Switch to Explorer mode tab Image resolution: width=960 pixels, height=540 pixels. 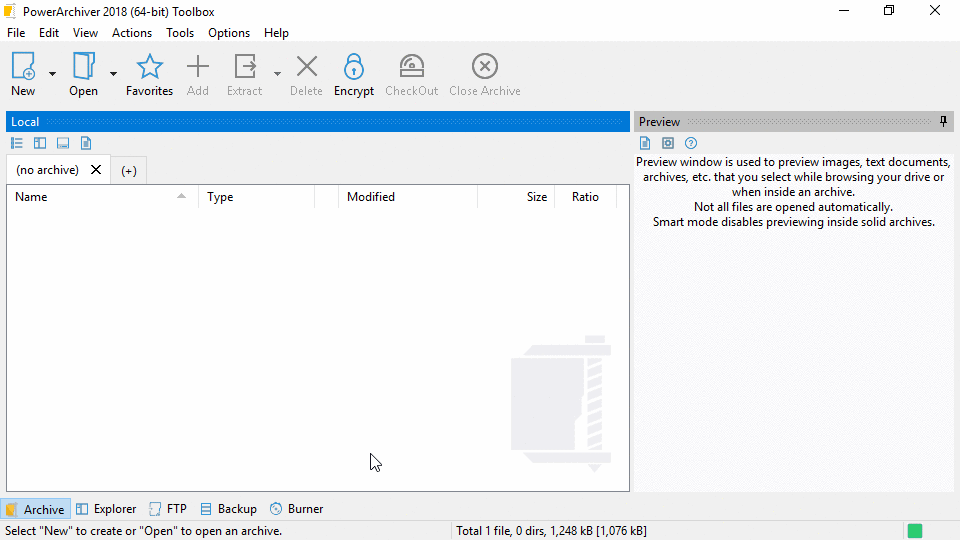coord(106,509)
